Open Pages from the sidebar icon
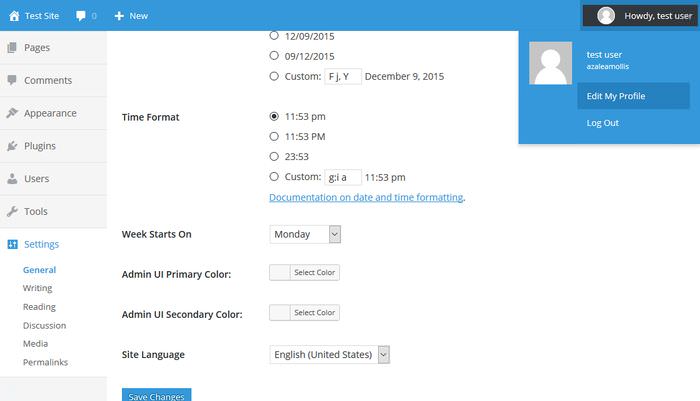This screenshot has height=401, width=700. point(12,47)
